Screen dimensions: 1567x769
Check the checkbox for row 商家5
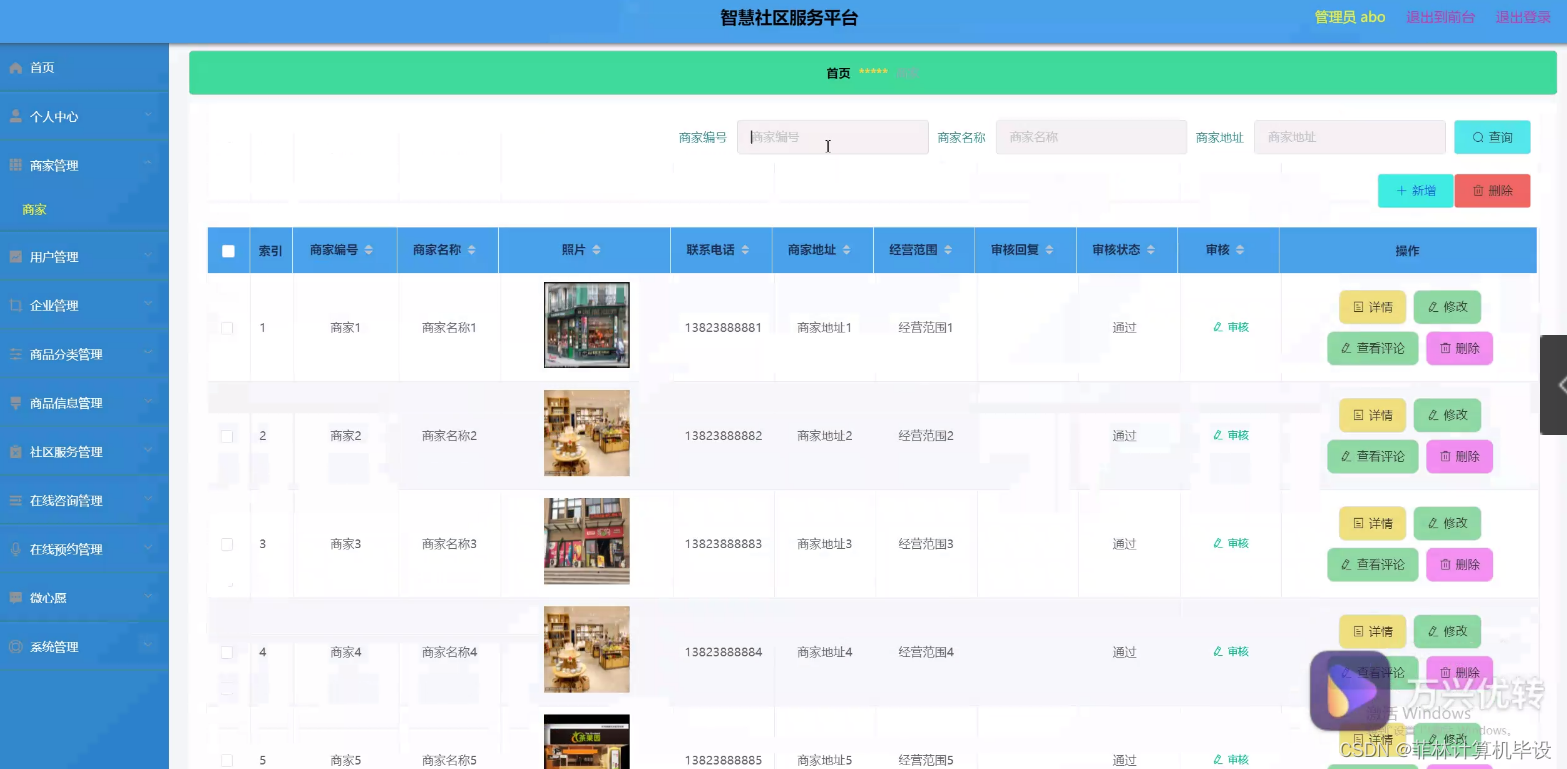click(x=227, y=760)
